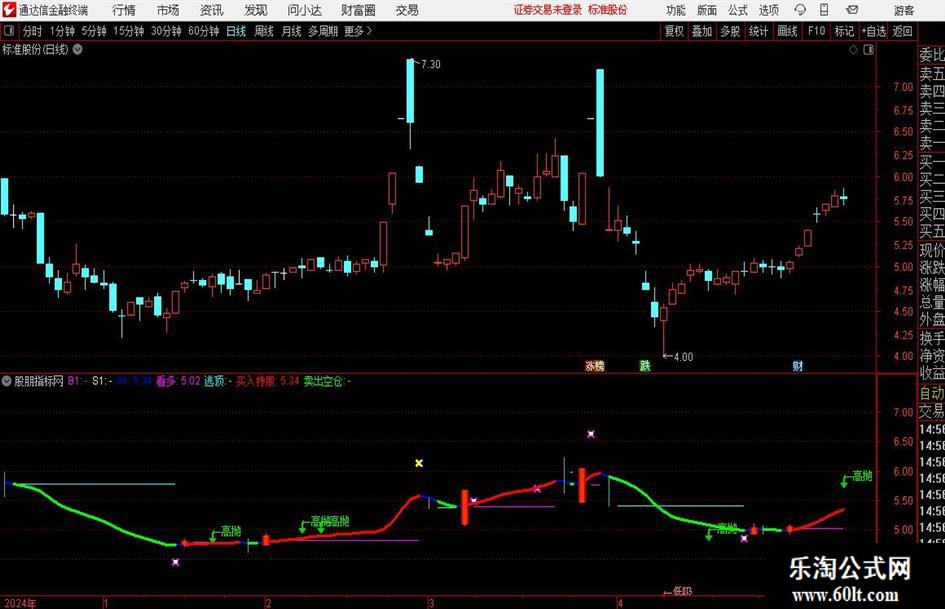The image size is (945, 609).
Task: Click the 自动 label in side panel
Action: tap(932, 393)
